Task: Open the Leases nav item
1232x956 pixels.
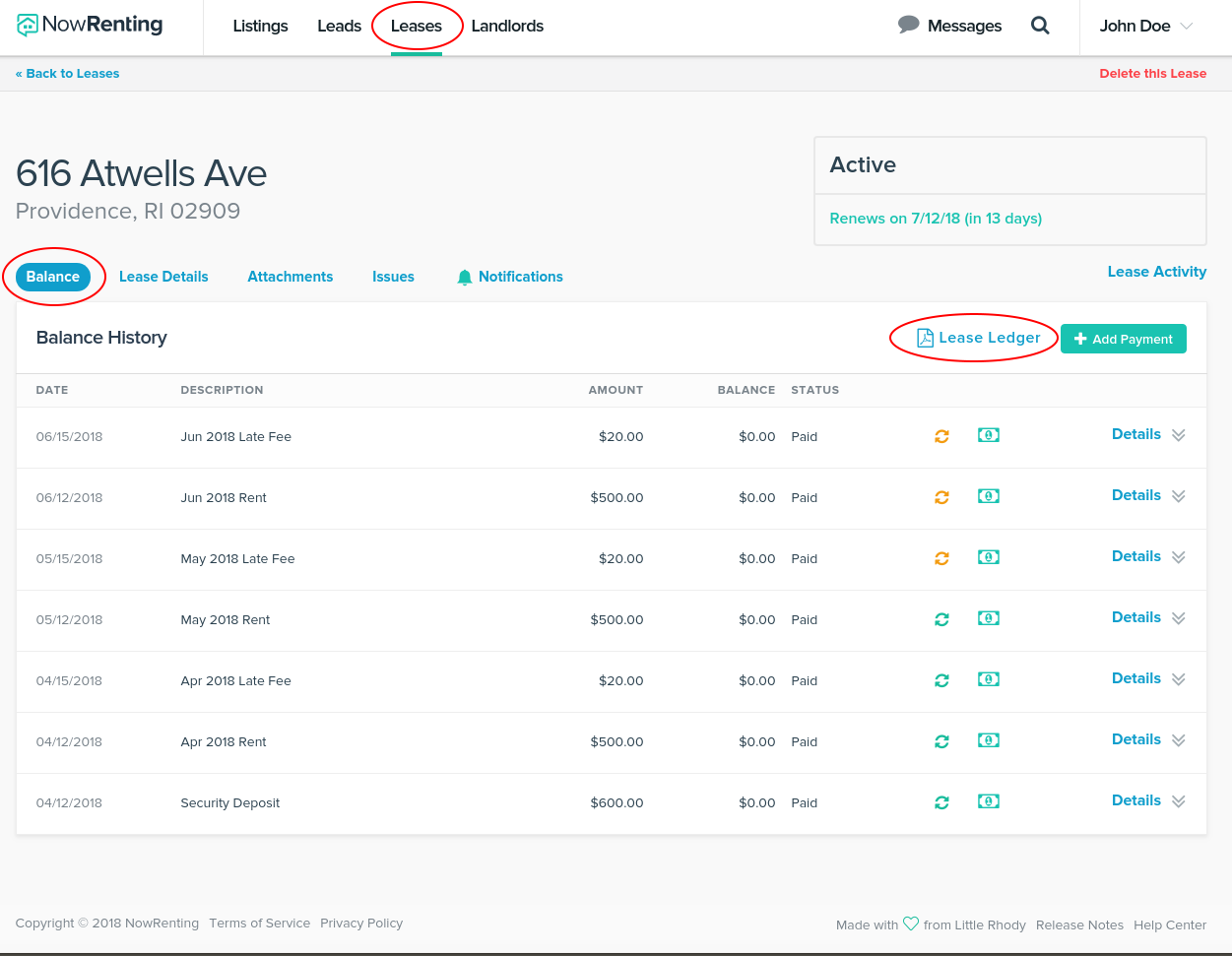Action: coord(417,26)
